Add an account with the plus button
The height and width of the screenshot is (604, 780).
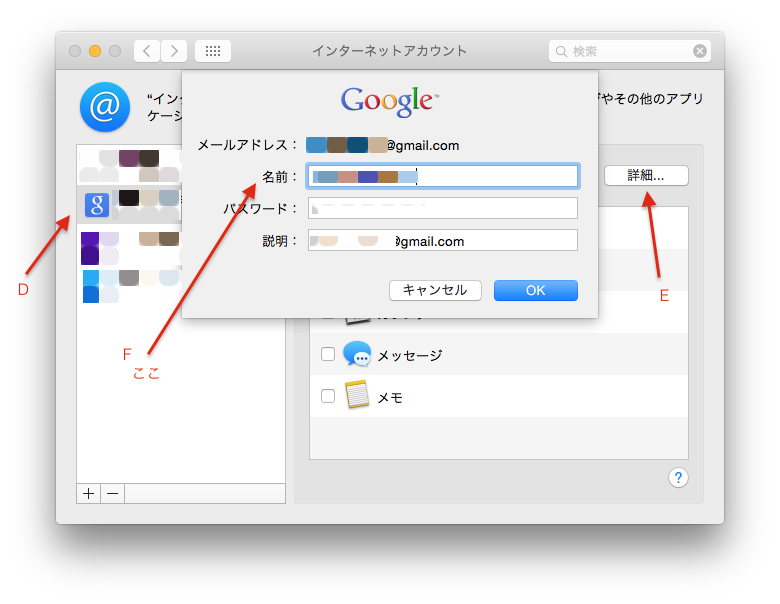click(89, 494)
